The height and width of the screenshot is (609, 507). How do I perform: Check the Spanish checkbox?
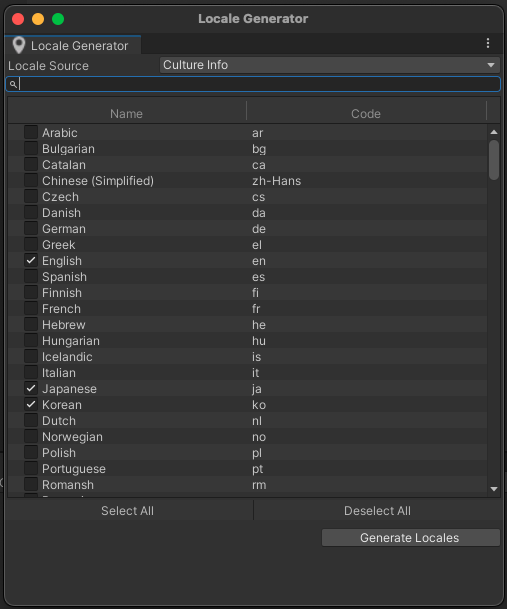31,276
